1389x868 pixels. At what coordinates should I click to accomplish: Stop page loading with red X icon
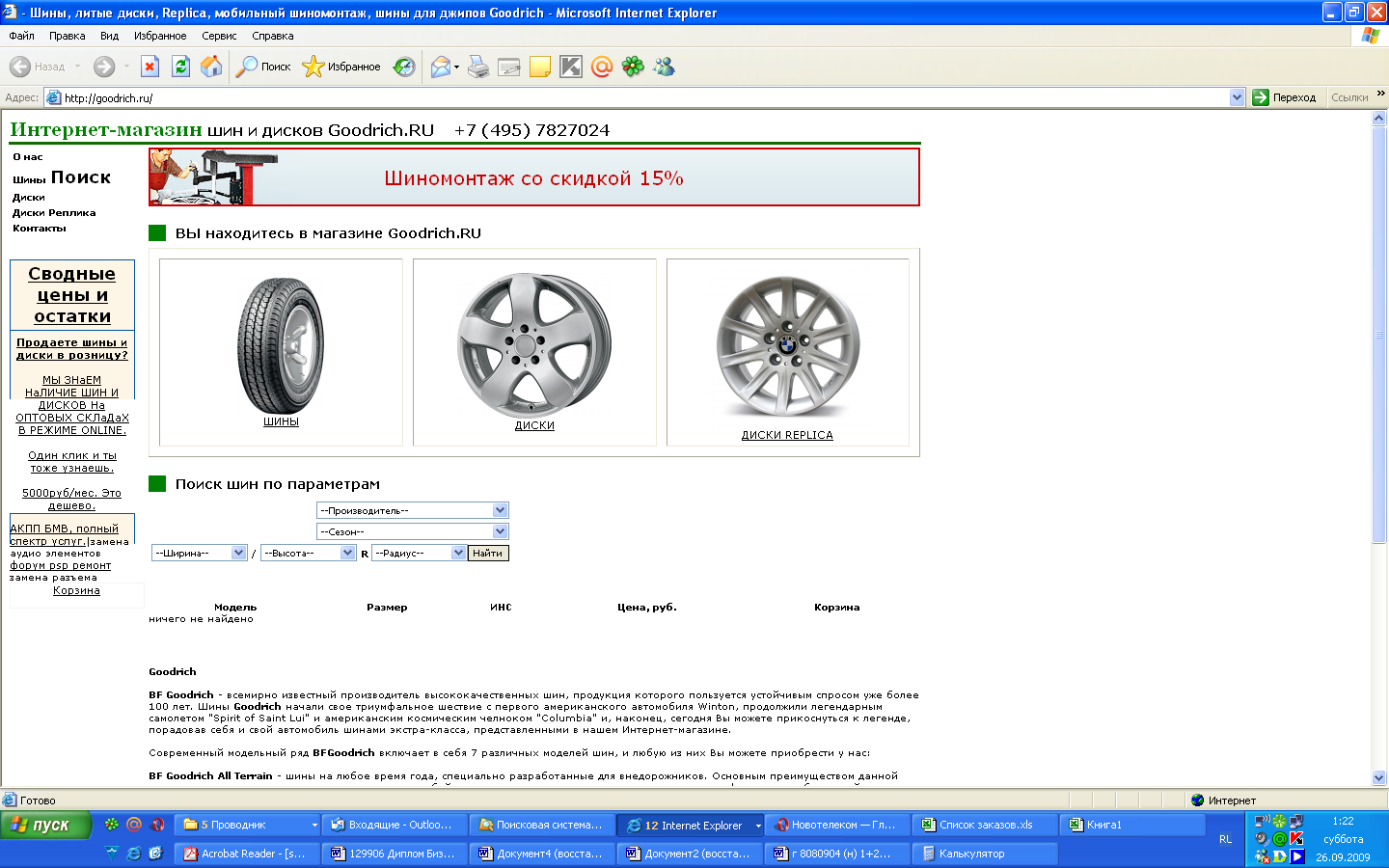[x=150, y=67]
